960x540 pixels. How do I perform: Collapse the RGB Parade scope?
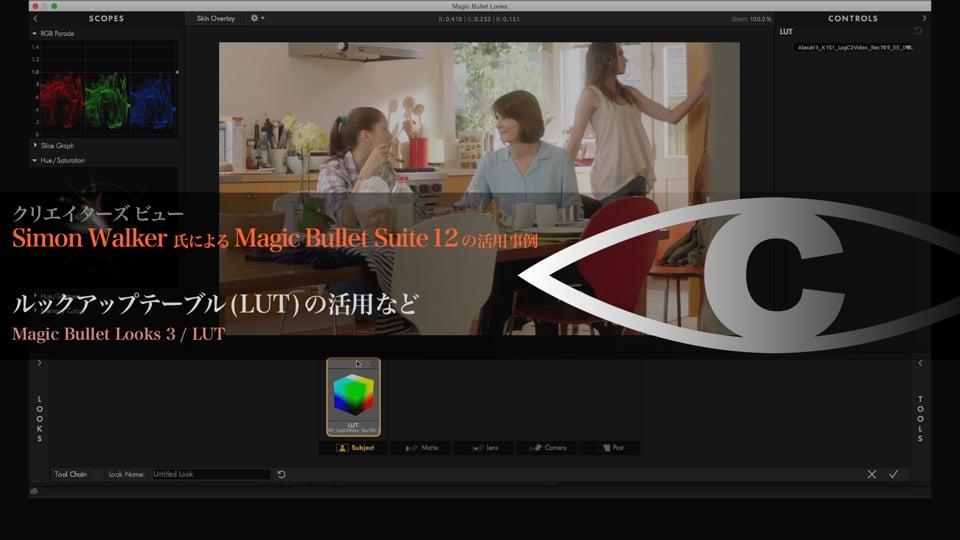[34, 34]
